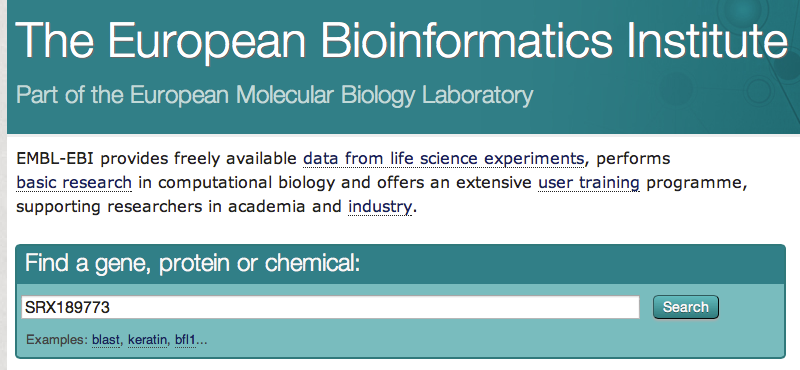The width and height of the screenshot is (800, 370).
Task: Select the 'blast' example search term
Action: pos(106,340)
